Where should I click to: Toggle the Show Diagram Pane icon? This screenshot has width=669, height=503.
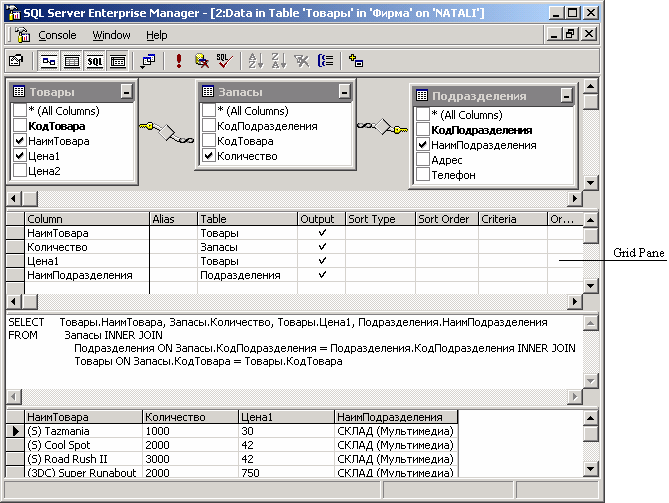pyautogui.click(x=49, y=61)
